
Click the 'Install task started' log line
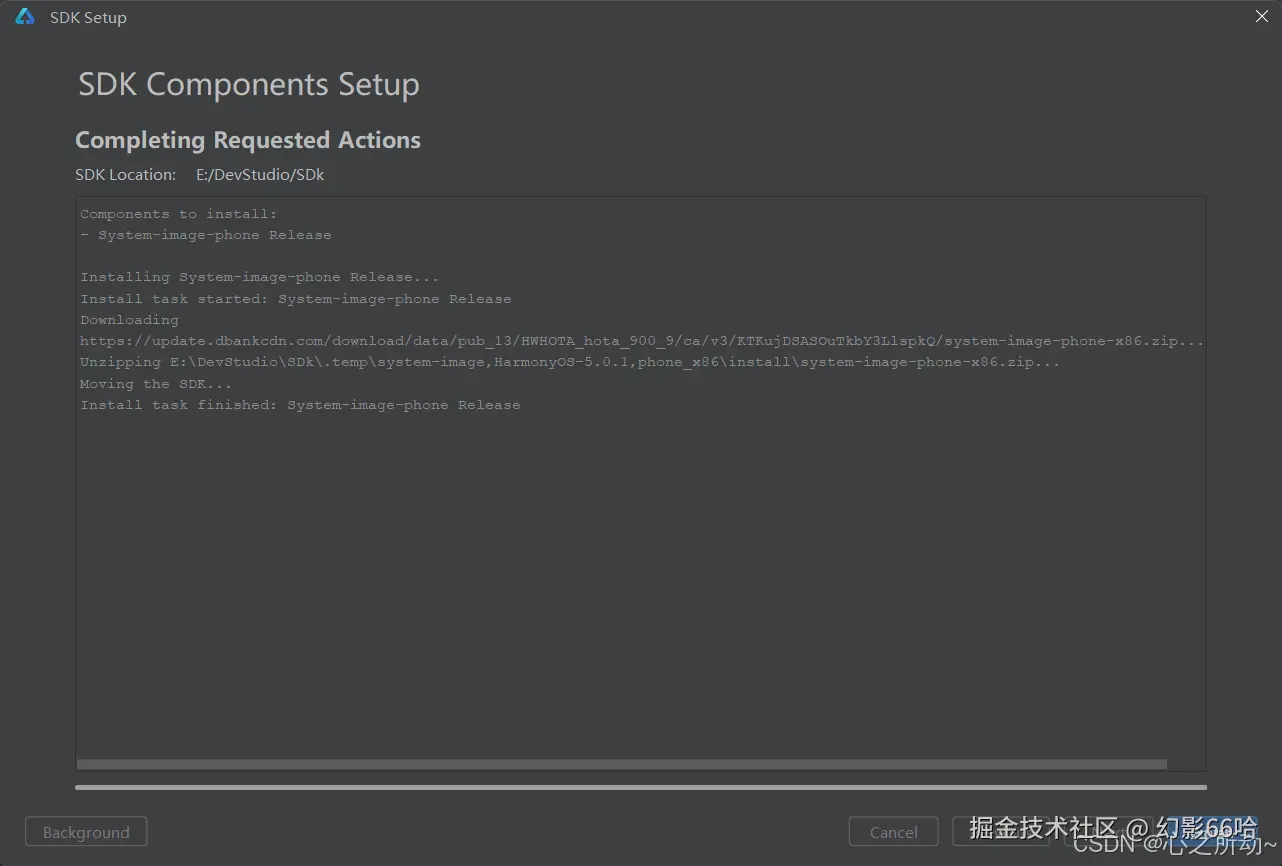click(296, 299)
